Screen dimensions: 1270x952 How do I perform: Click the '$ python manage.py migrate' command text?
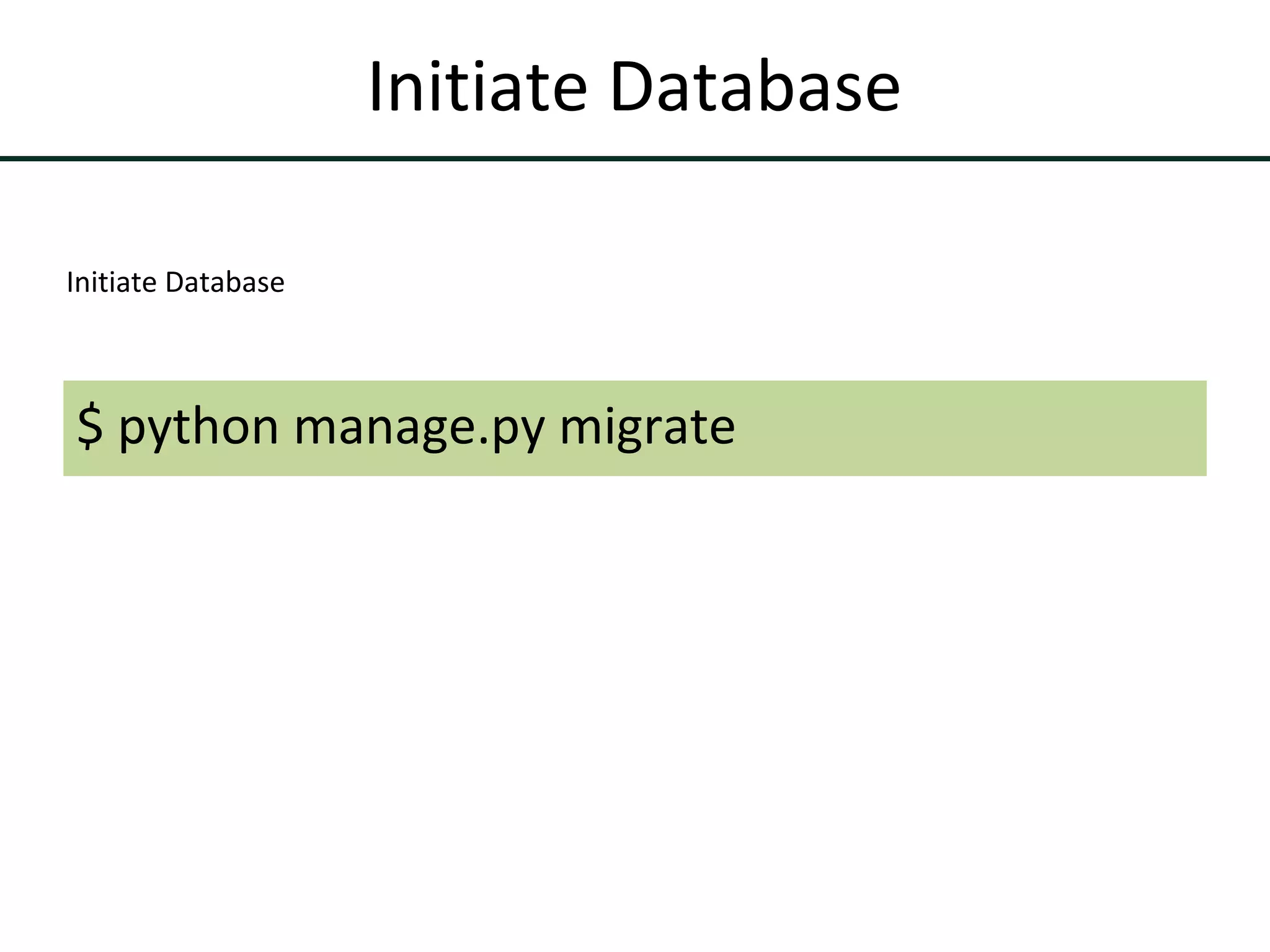point(406,427)
